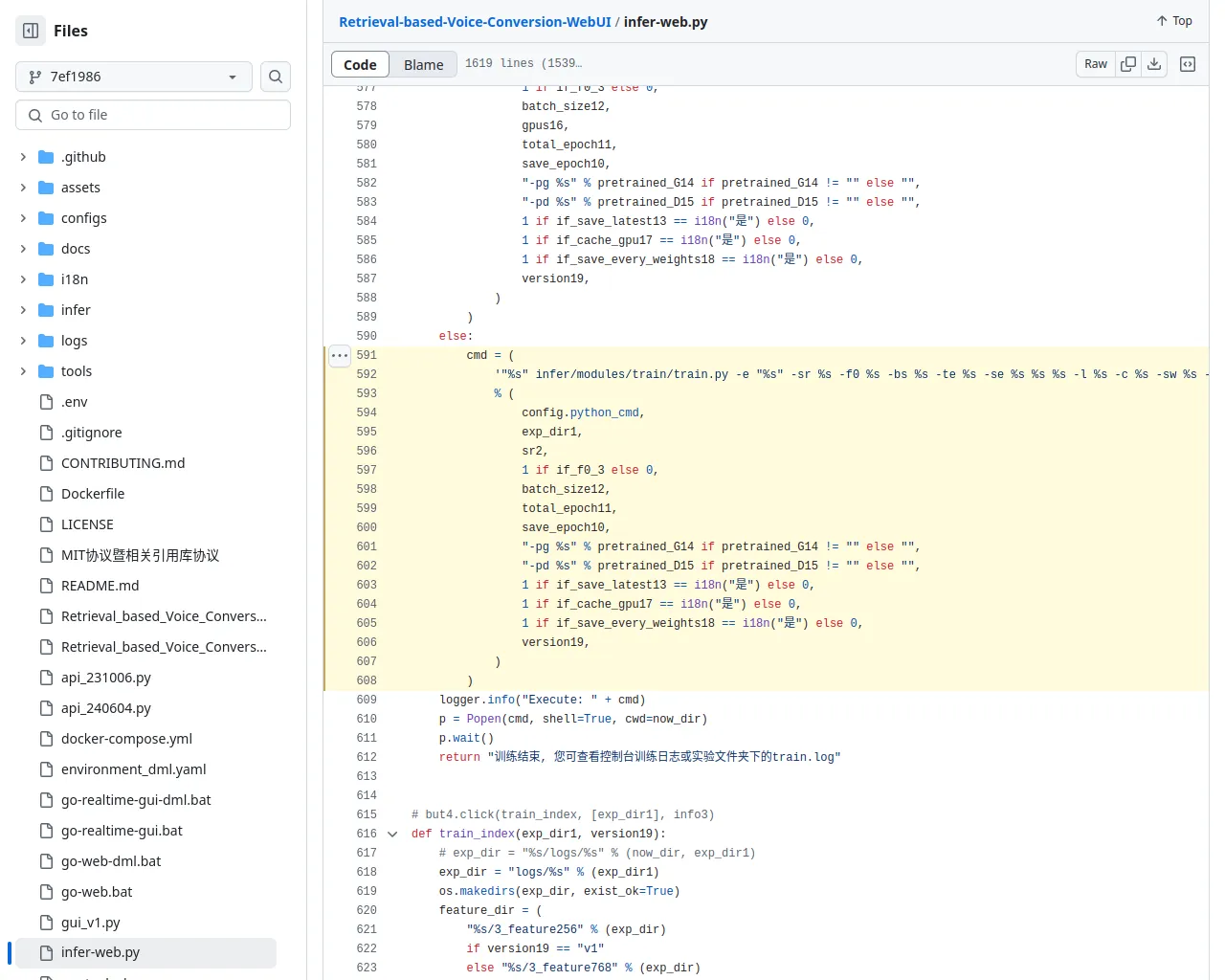Open go-realtime-gui.bat file
This screenshot has width=1225, height=980.
click(x=122, y=831)
